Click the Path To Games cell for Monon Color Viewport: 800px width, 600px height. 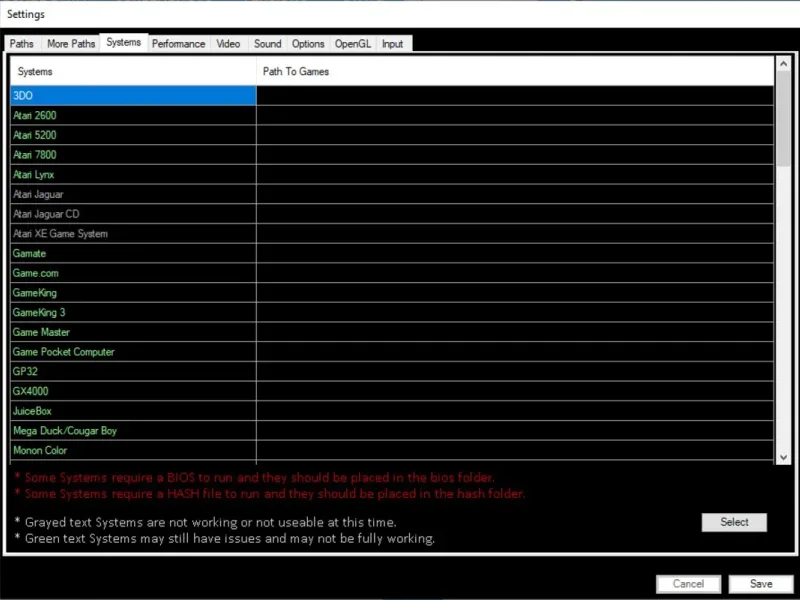(515, 451)
